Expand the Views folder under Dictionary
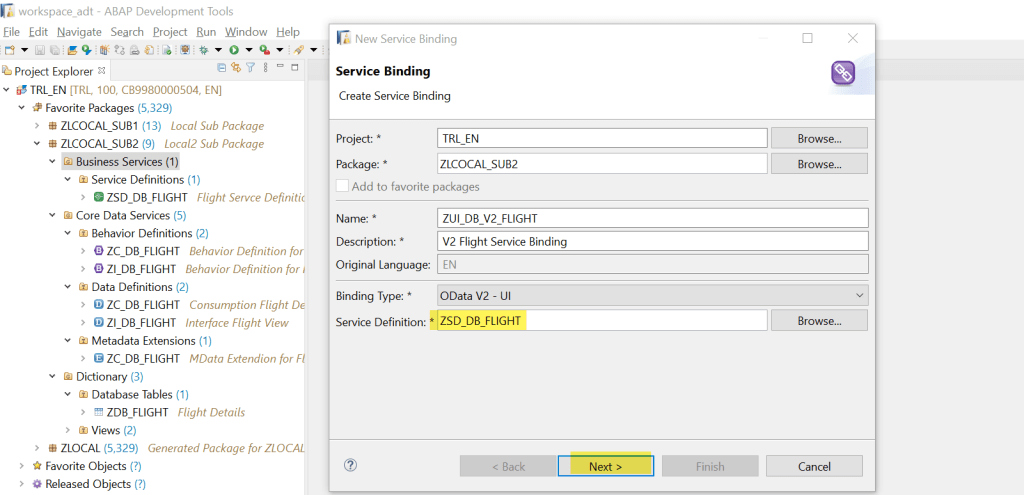This screenshot has width=1024, height=495. [x=68, y=430]
